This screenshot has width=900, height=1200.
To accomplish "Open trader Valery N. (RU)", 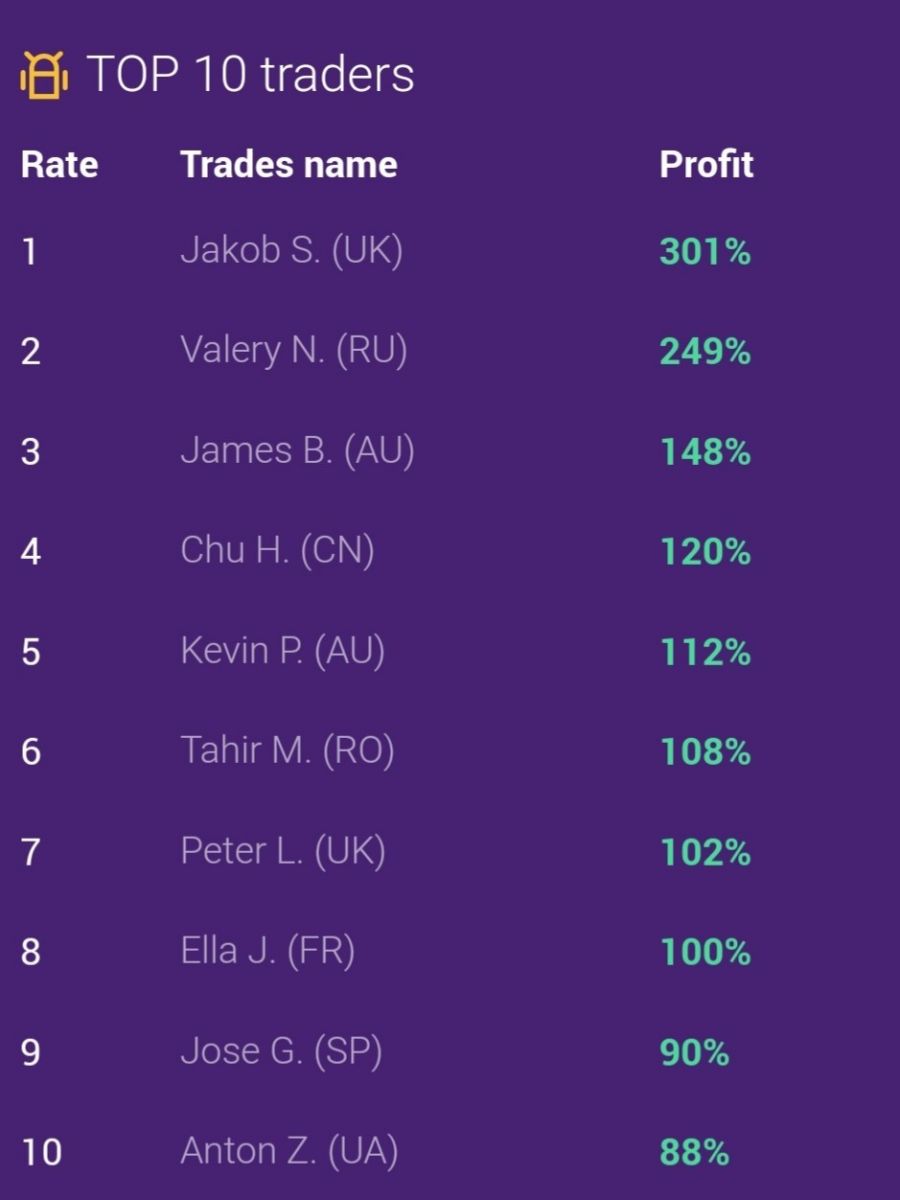I will point(294,350).
